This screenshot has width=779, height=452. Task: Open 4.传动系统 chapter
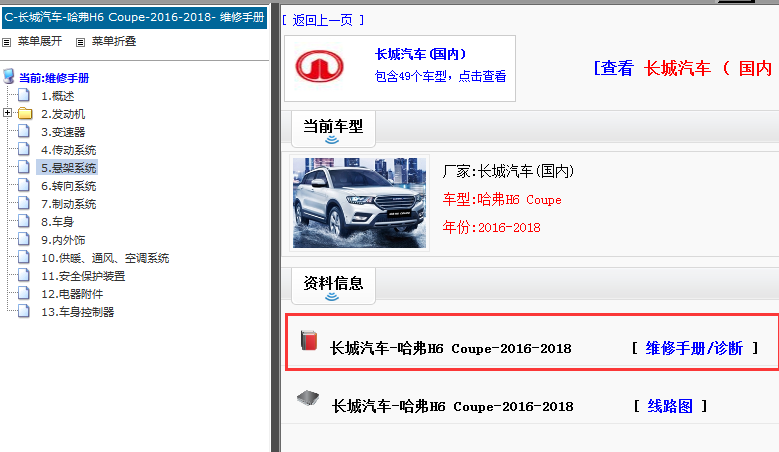[x=69, y=150]
